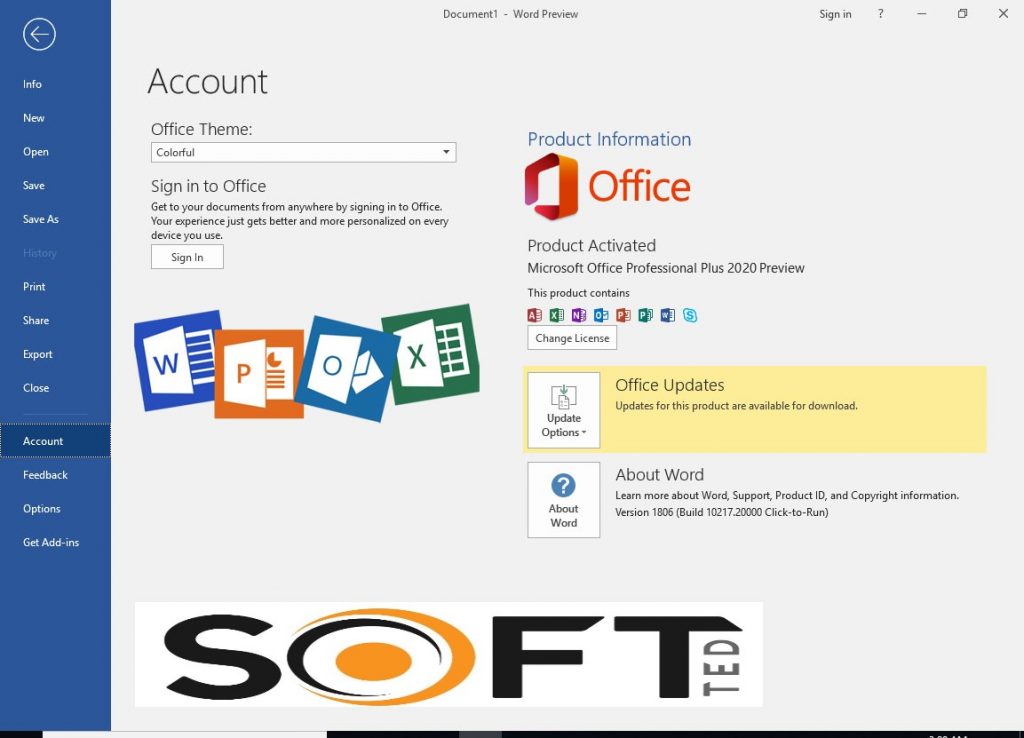This screenshot has height=738, width=1024.
Task: Click the Product Information heading
Action: click(x=609, y=139)
